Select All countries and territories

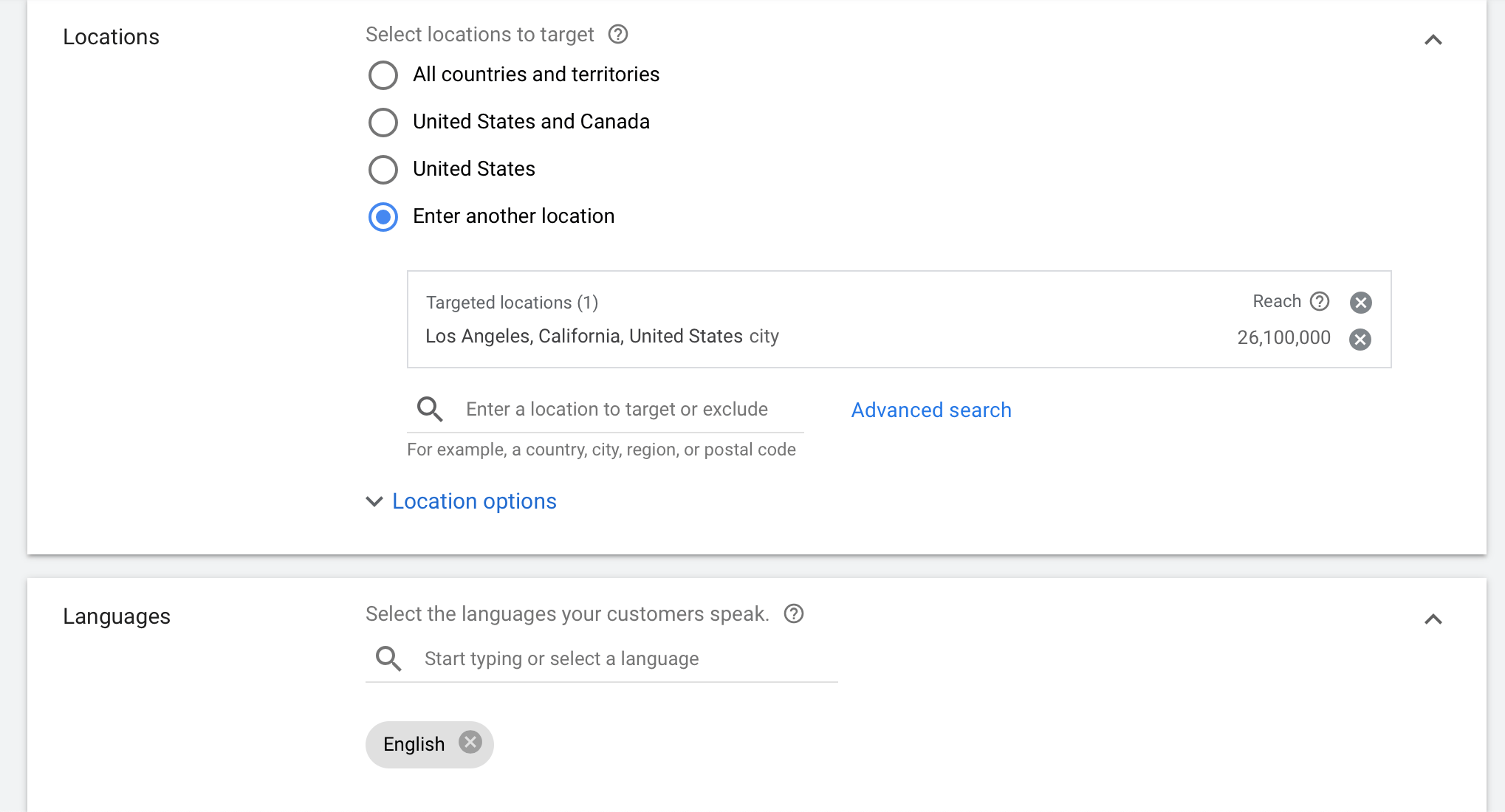pos(383,75)
